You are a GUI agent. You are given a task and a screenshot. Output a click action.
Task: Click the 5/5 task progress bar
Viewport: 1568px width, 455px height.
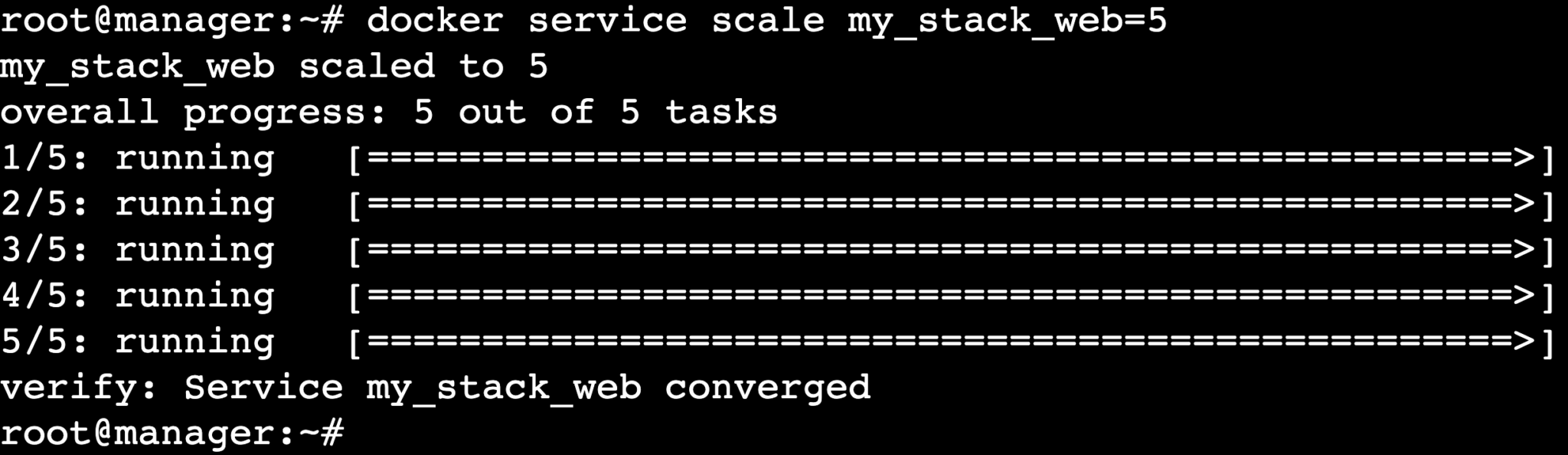point(951,342)
